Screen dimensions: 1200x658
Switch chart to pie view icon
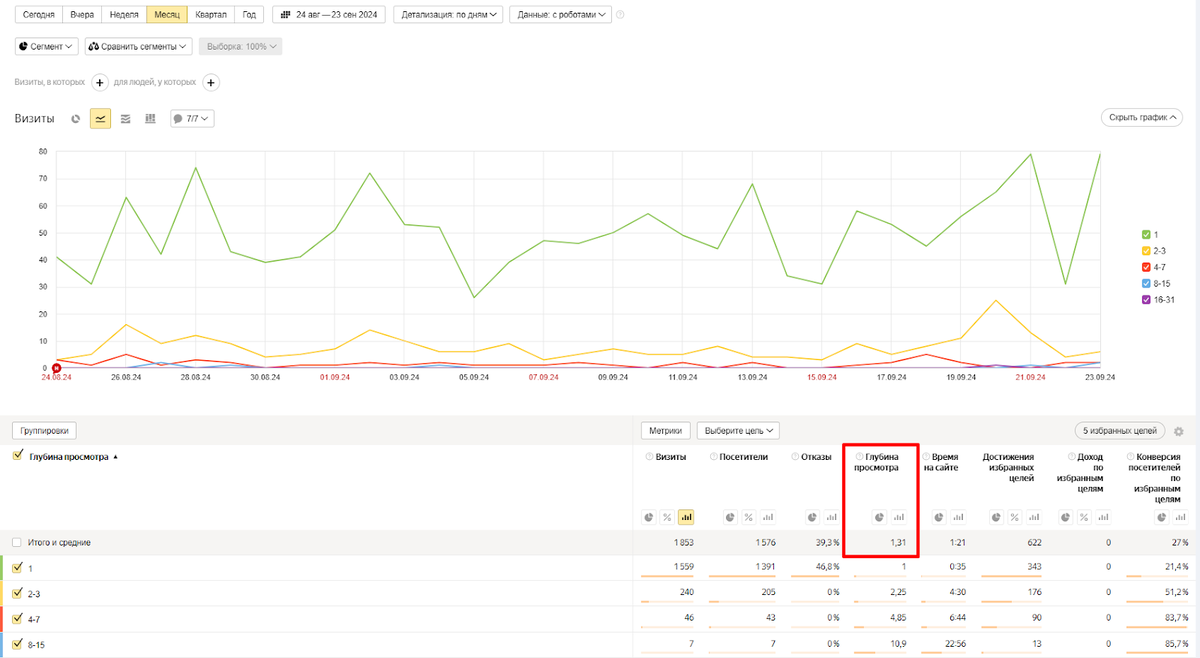pos(75,119)
